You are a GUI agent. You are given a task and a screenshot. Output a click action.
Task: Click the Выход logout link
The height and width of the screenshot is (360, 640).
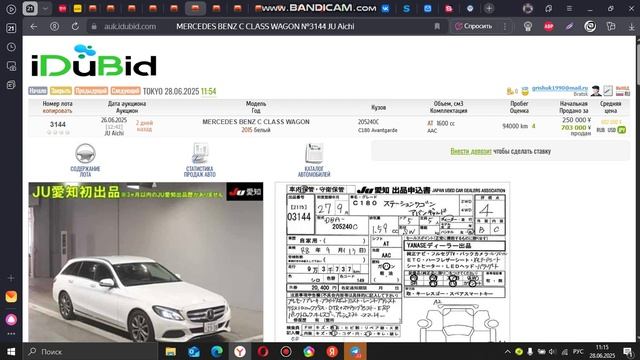pos(622,88)
